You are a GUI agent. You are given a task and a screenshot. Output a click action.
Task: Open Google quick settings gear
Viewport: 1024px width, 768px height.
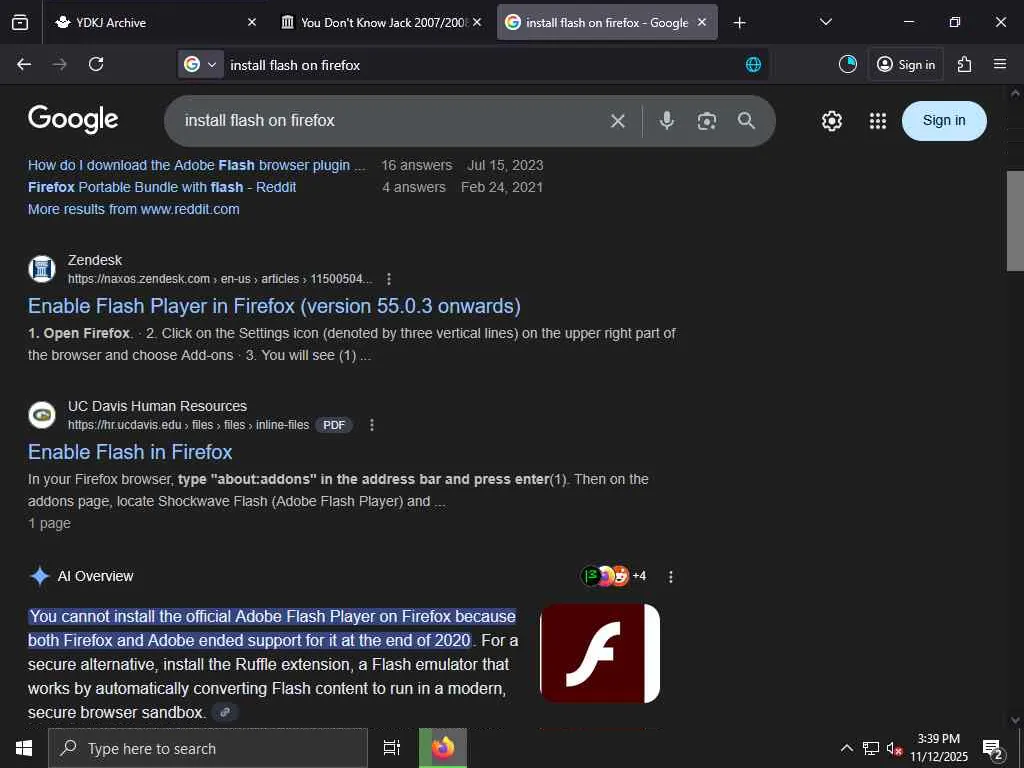click(831, 121)
